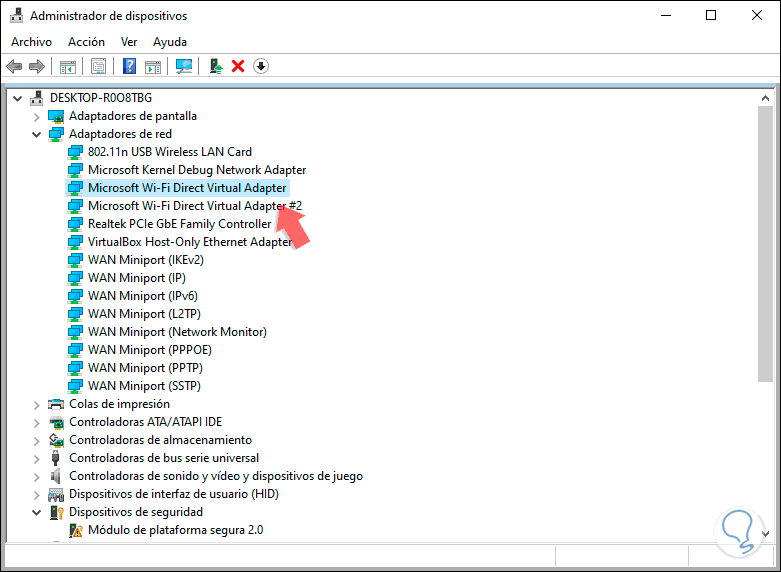The height and width of the screenshot is (572, 781).
Task: Click the show/hide action pane icon
Action: (153, 66)
